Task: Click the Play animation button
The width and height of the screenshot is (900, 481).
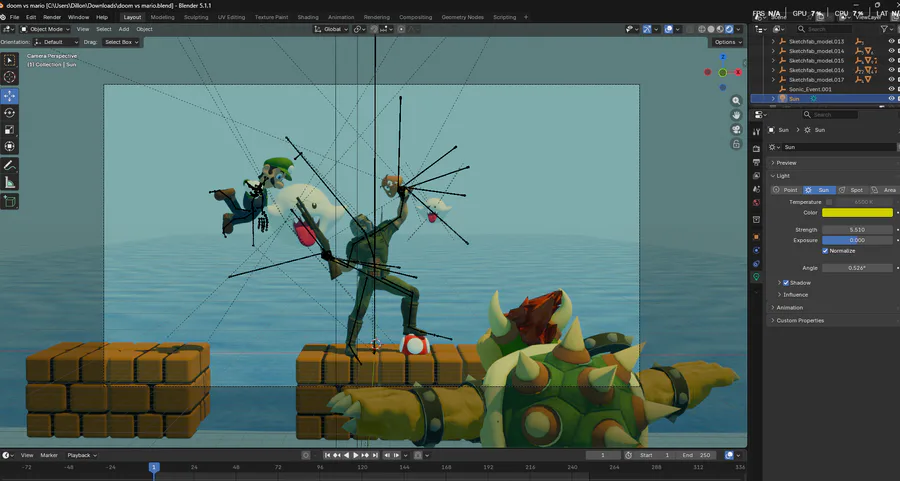Action: 355,455
